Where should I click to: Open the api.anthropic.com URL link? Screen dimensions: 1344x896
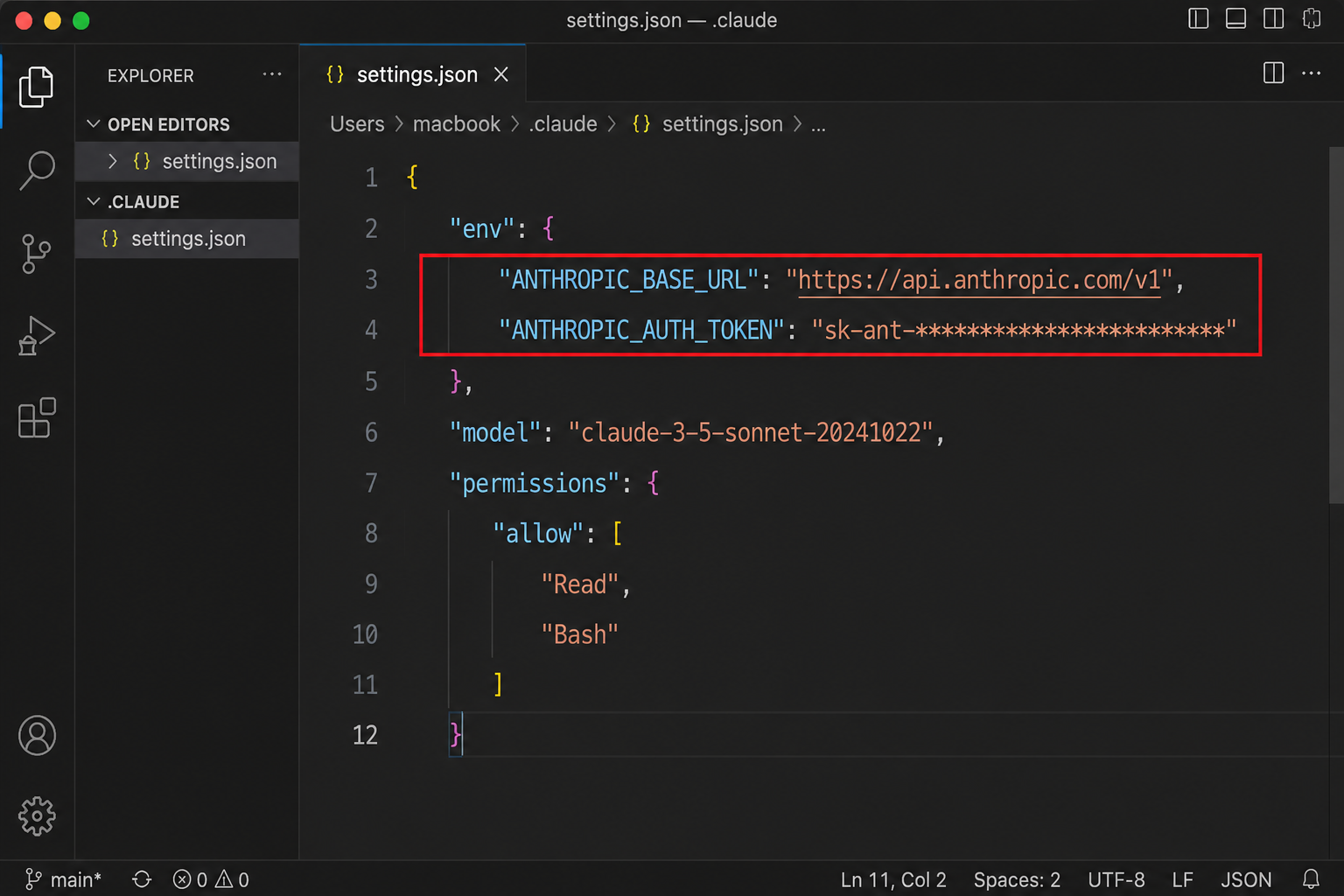(979, 280)
